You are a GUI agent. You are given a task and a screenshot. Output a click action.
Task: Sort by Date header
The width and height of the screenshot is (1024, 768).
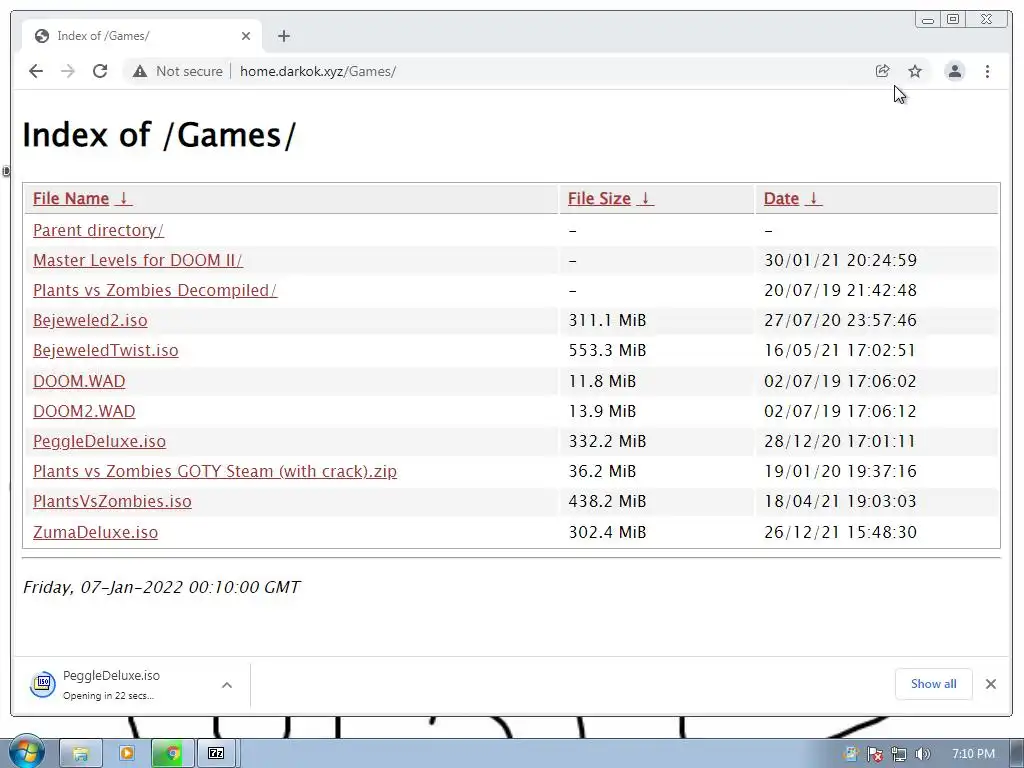coord(781,199)
